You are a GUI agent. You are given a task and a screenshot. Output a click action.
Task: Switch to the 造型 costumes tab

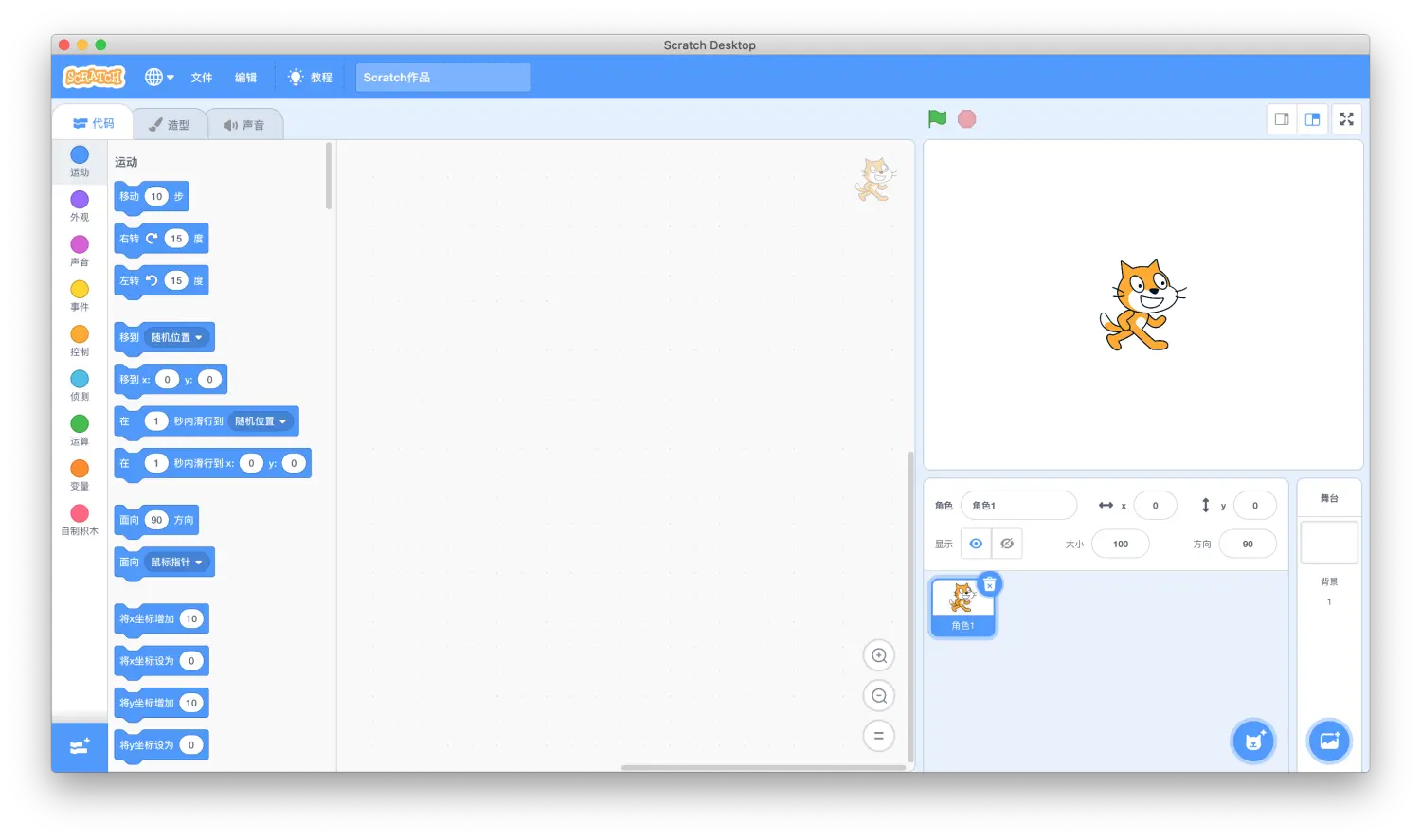170,125
